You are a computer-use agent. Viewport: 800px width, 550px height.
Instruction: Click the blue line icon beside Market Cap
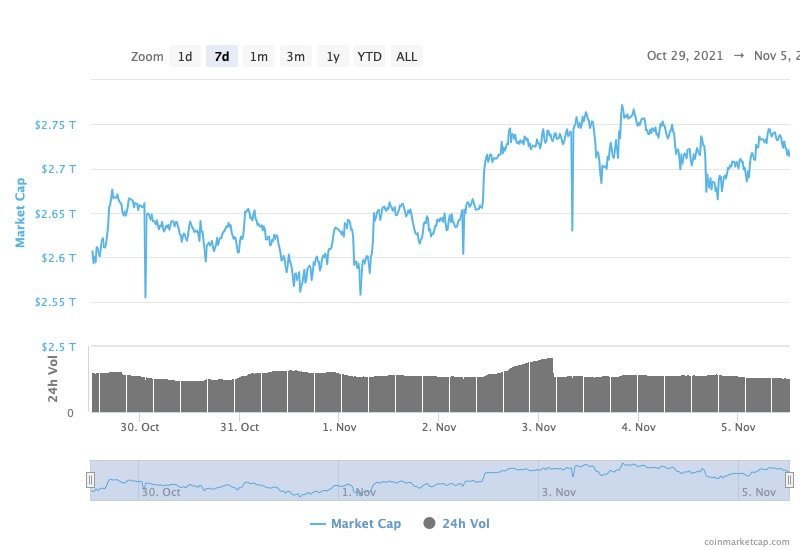[318, 523]
